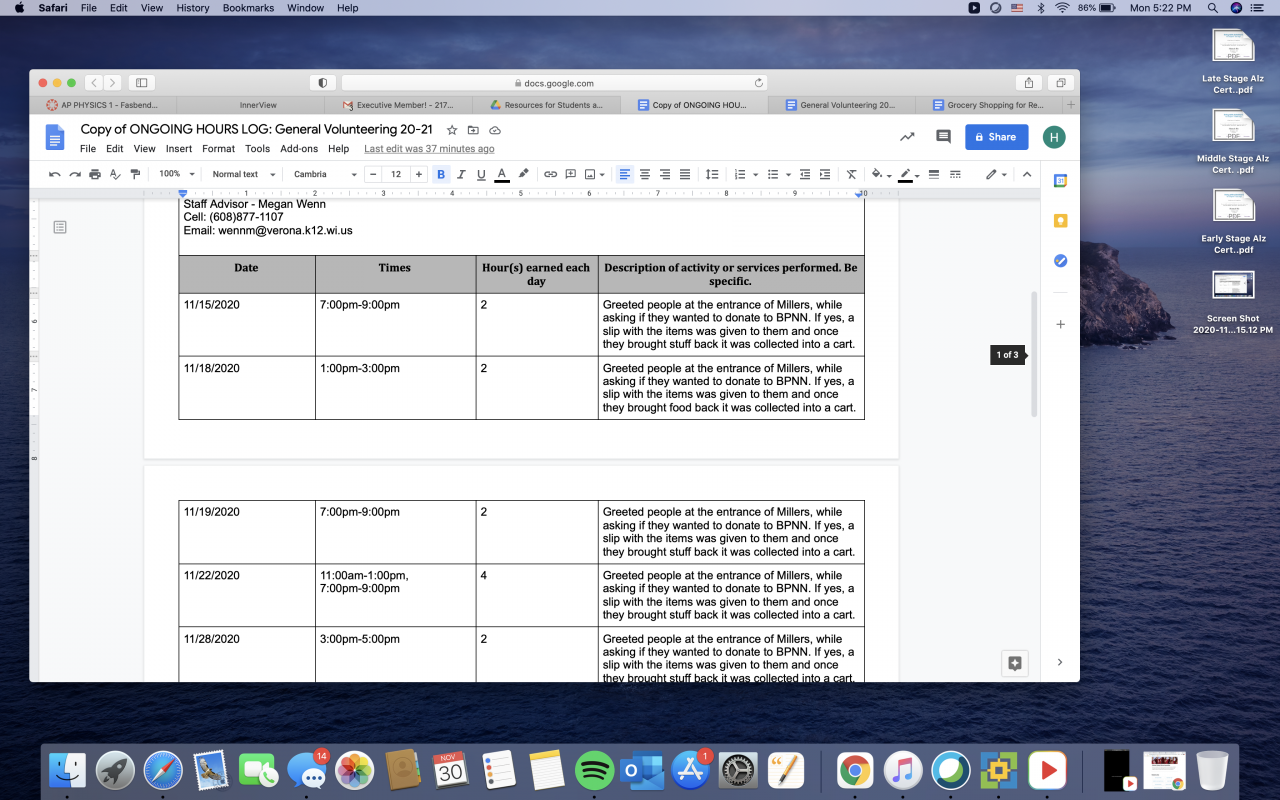View the cloud save status

click(495, 130)
